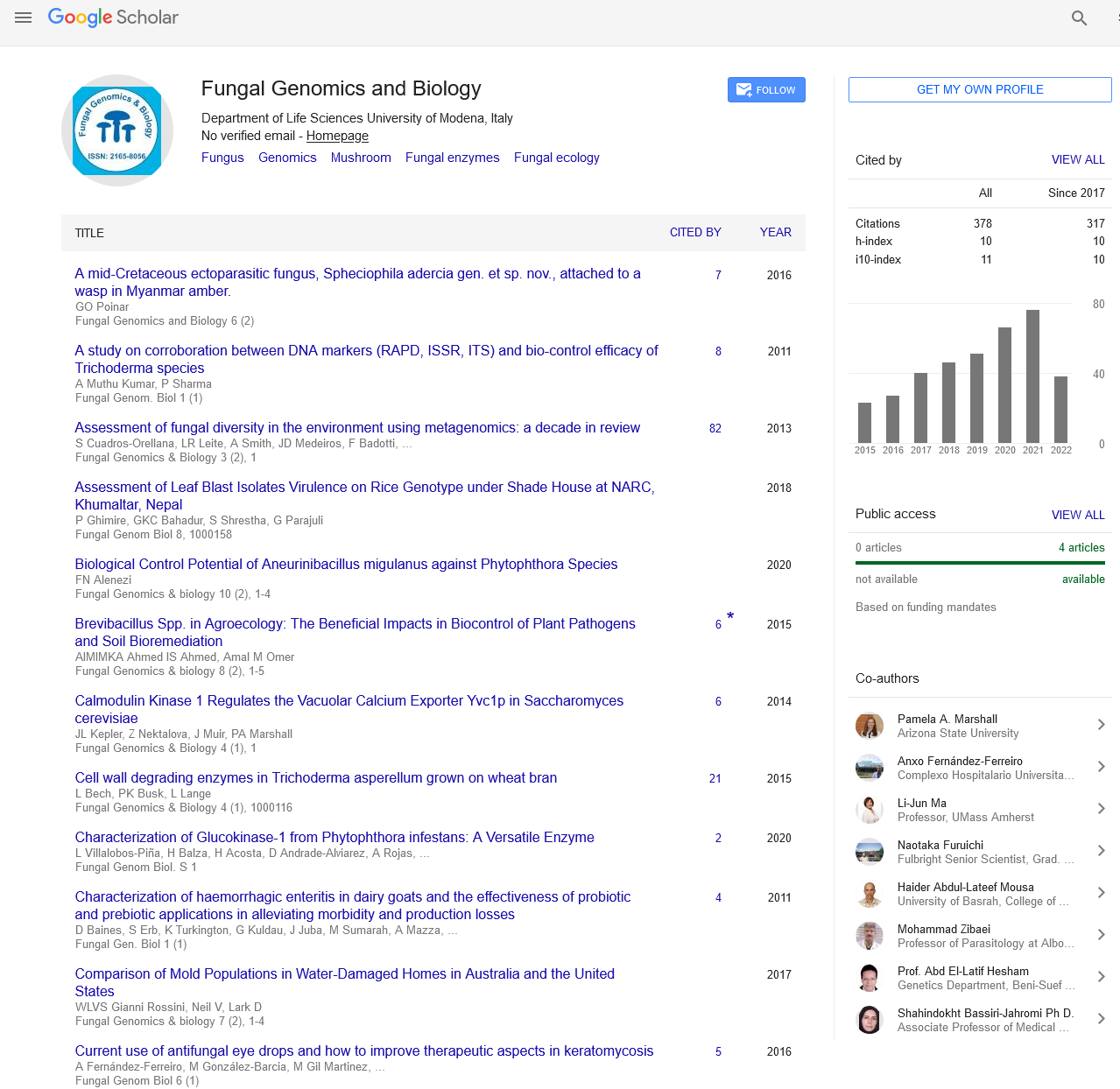The height and width of the screenshot is (1089, 1120).
Task: View all Cited by statistics
Action: coord(1077,159)
